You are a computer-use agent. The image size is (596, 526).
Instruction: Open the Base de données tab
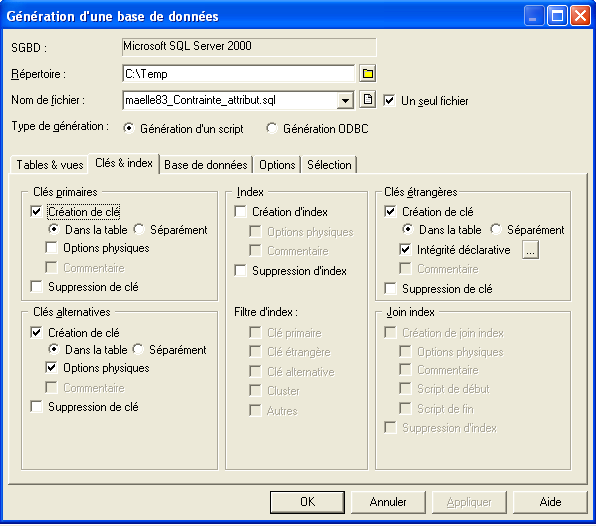(x=206, y=165)
